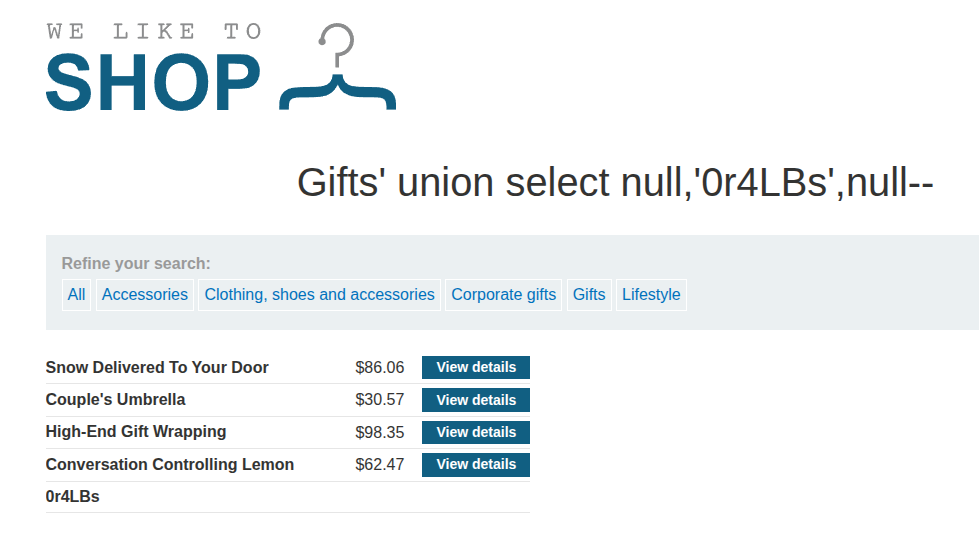Click the Snow Delivered To Your Door title
979x546 pixels.
point(157,367)
